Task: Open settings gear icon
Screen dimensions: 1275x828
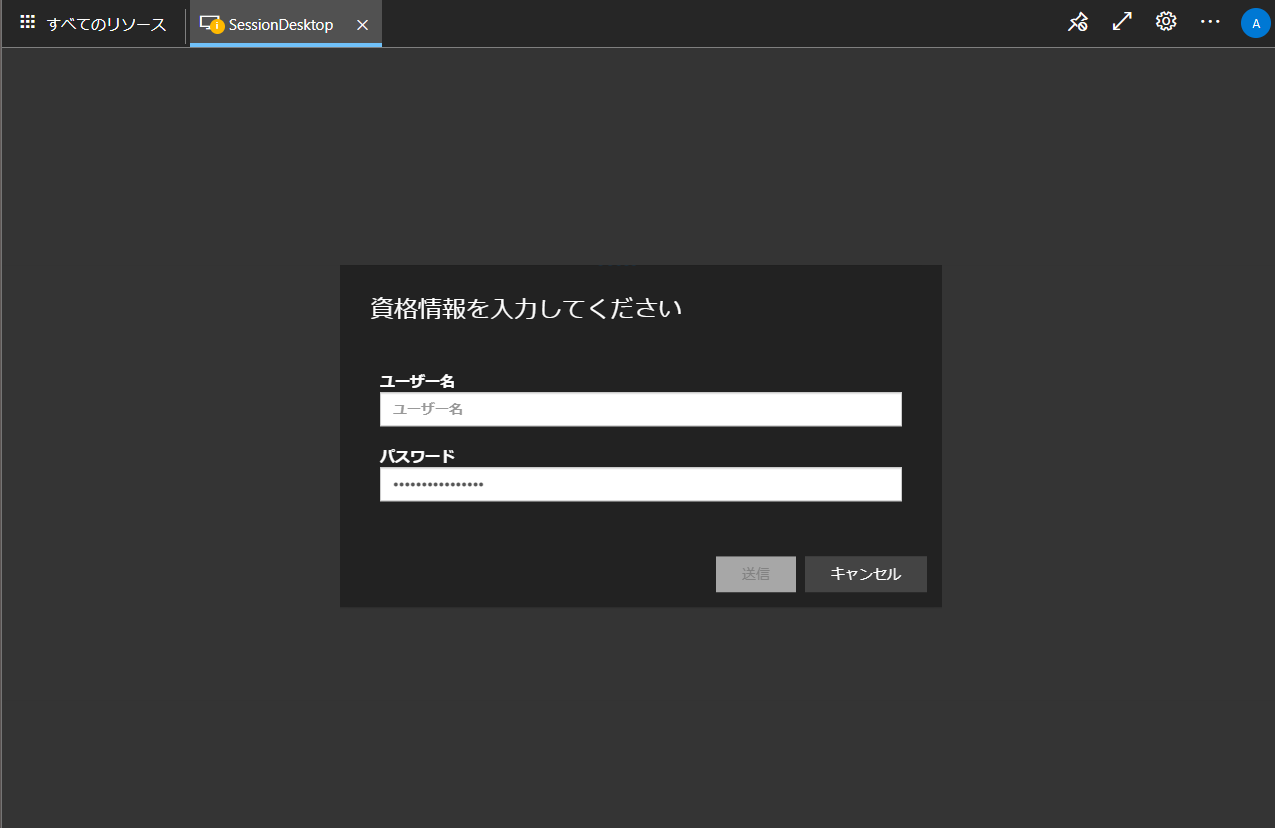Action: tap(1166, 21)
